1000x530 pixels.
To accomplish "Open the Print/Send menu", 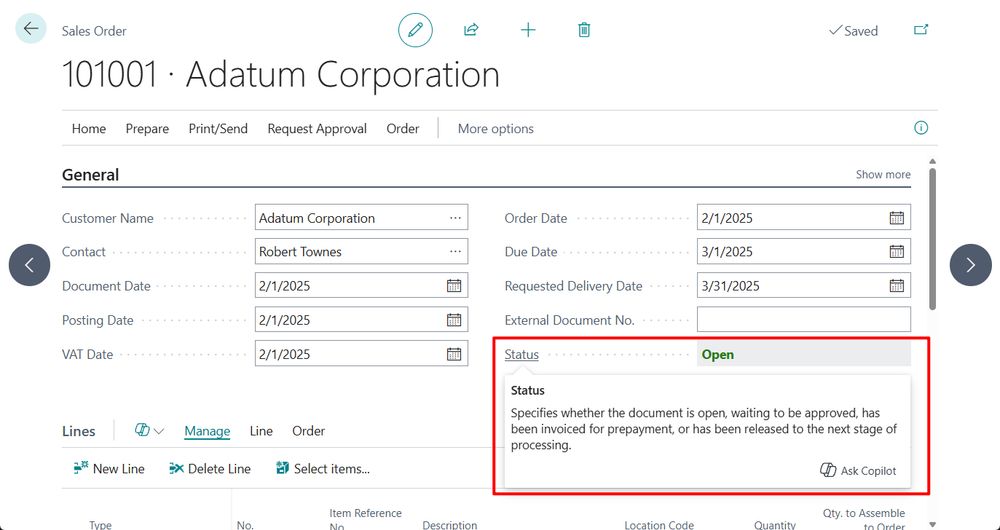I will click(x=218, y=129).
